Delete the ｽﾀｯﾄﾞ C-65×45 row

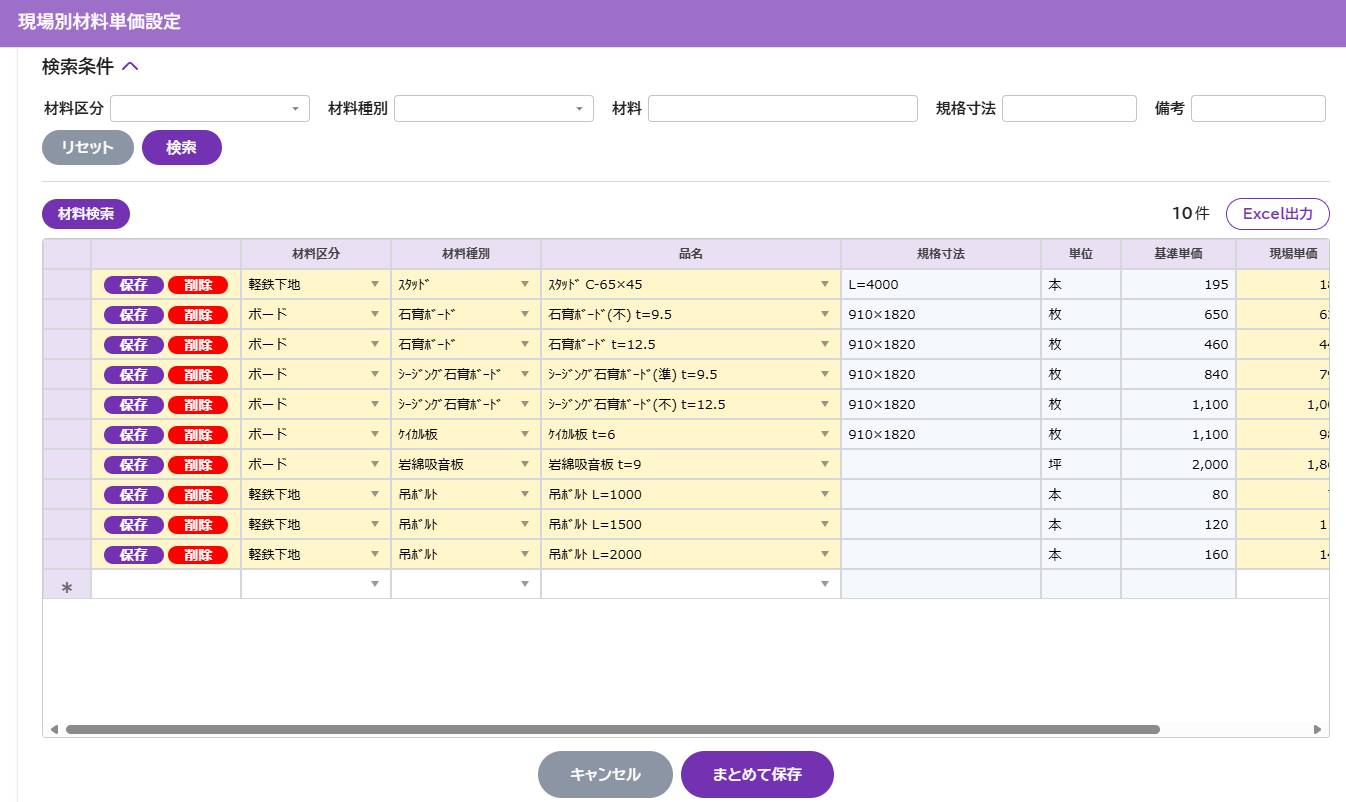point(198,285)
